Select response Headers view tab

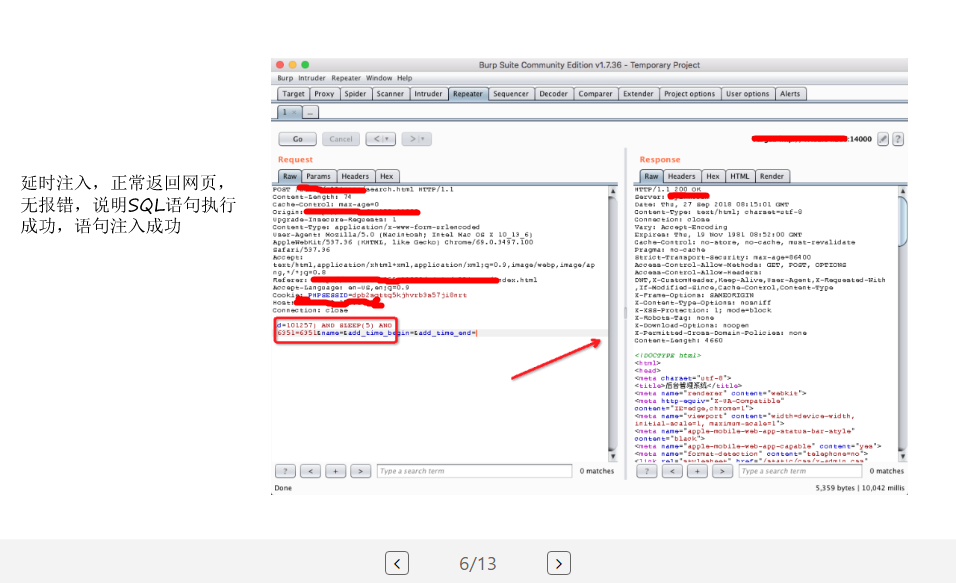click(682, 176)
